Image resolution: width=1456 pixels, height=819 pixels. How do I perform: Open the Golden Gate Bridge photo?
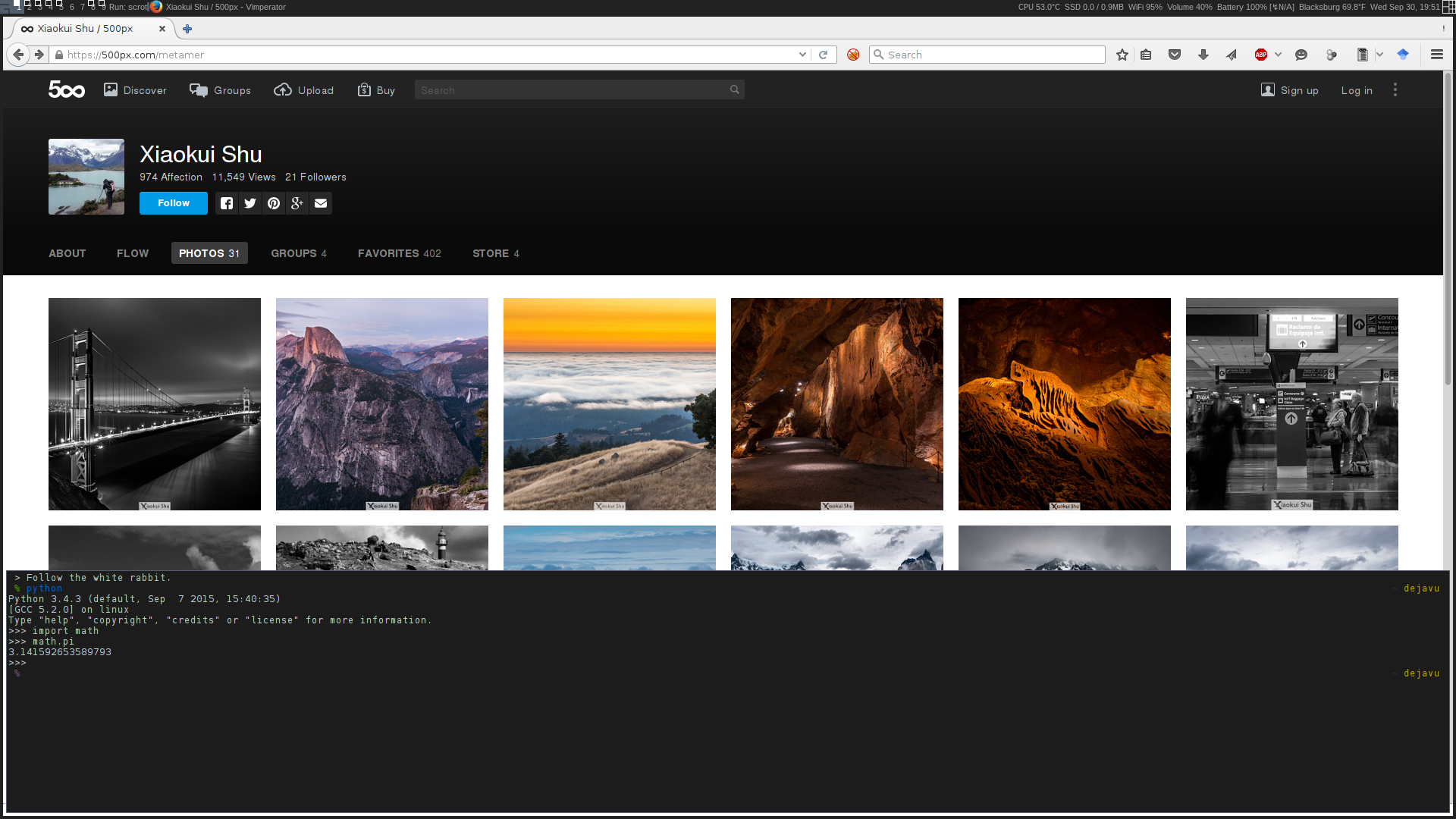coord(155,404)
